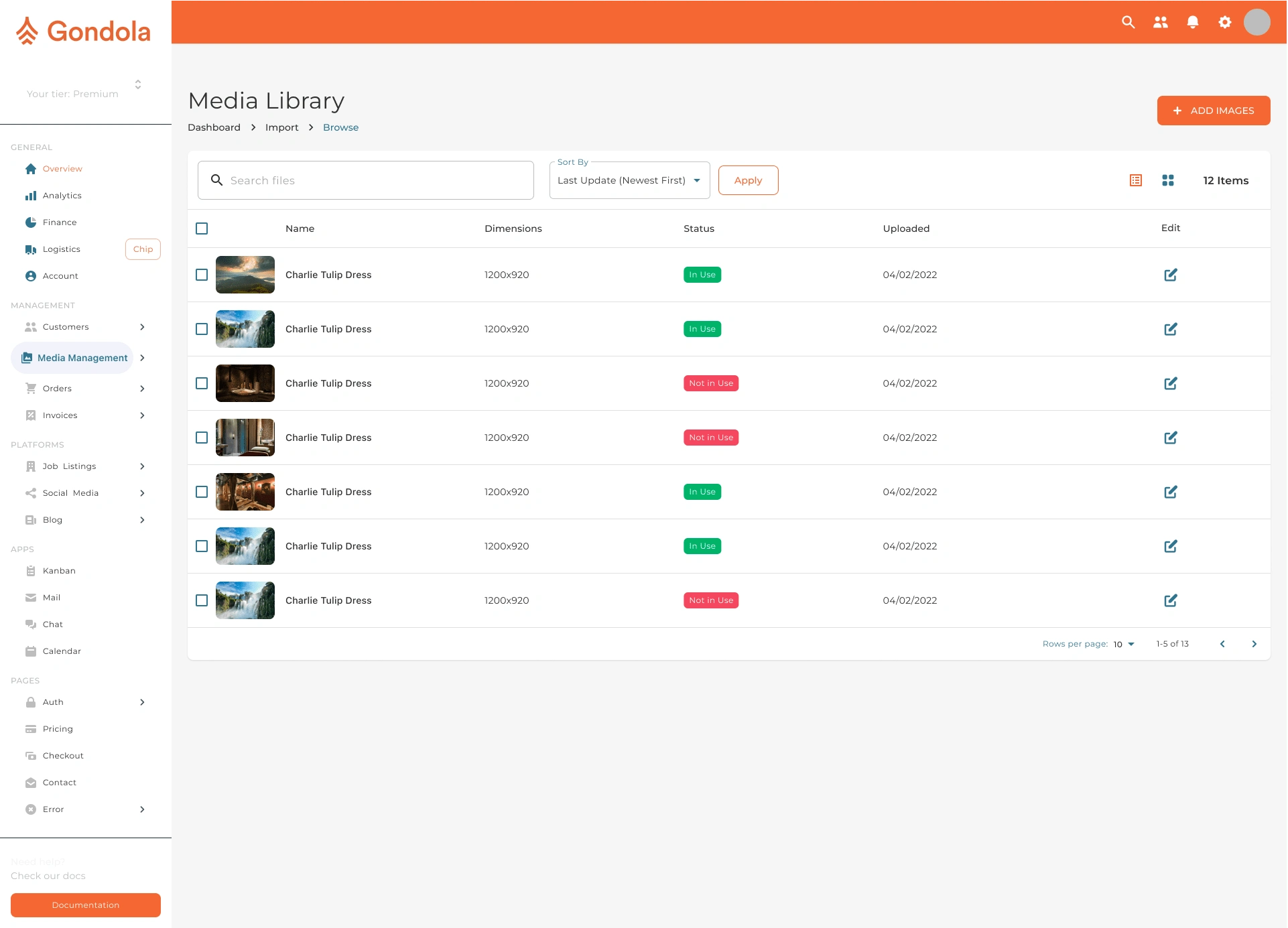
Task: Switch to grid view icon
Action: (x=1167, y=180)
